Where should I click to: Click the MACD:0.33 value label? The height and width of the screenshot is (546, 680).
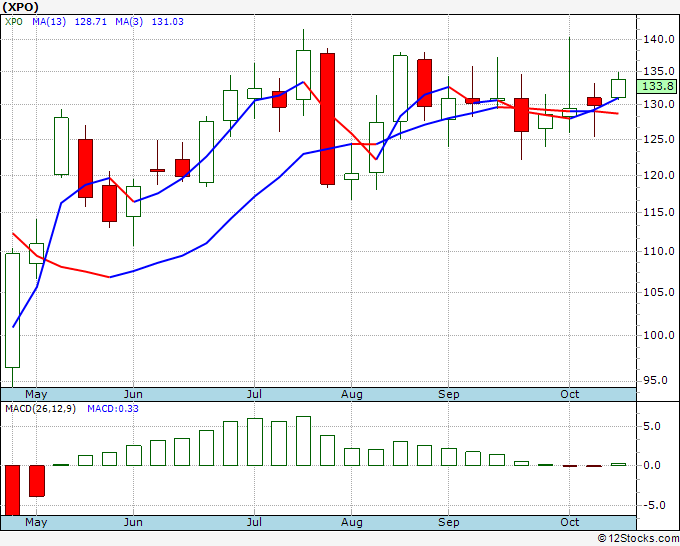pyautogui.click(x=113, y=409)
